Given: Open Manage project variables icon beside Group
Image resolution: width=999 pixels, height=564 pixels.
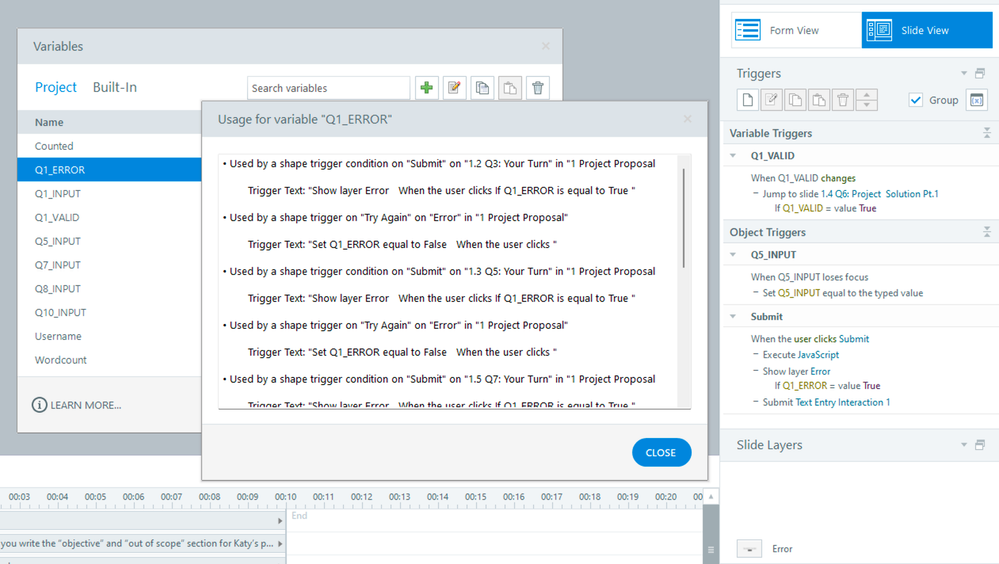Looking at the screenshot, I should point(977,100).
